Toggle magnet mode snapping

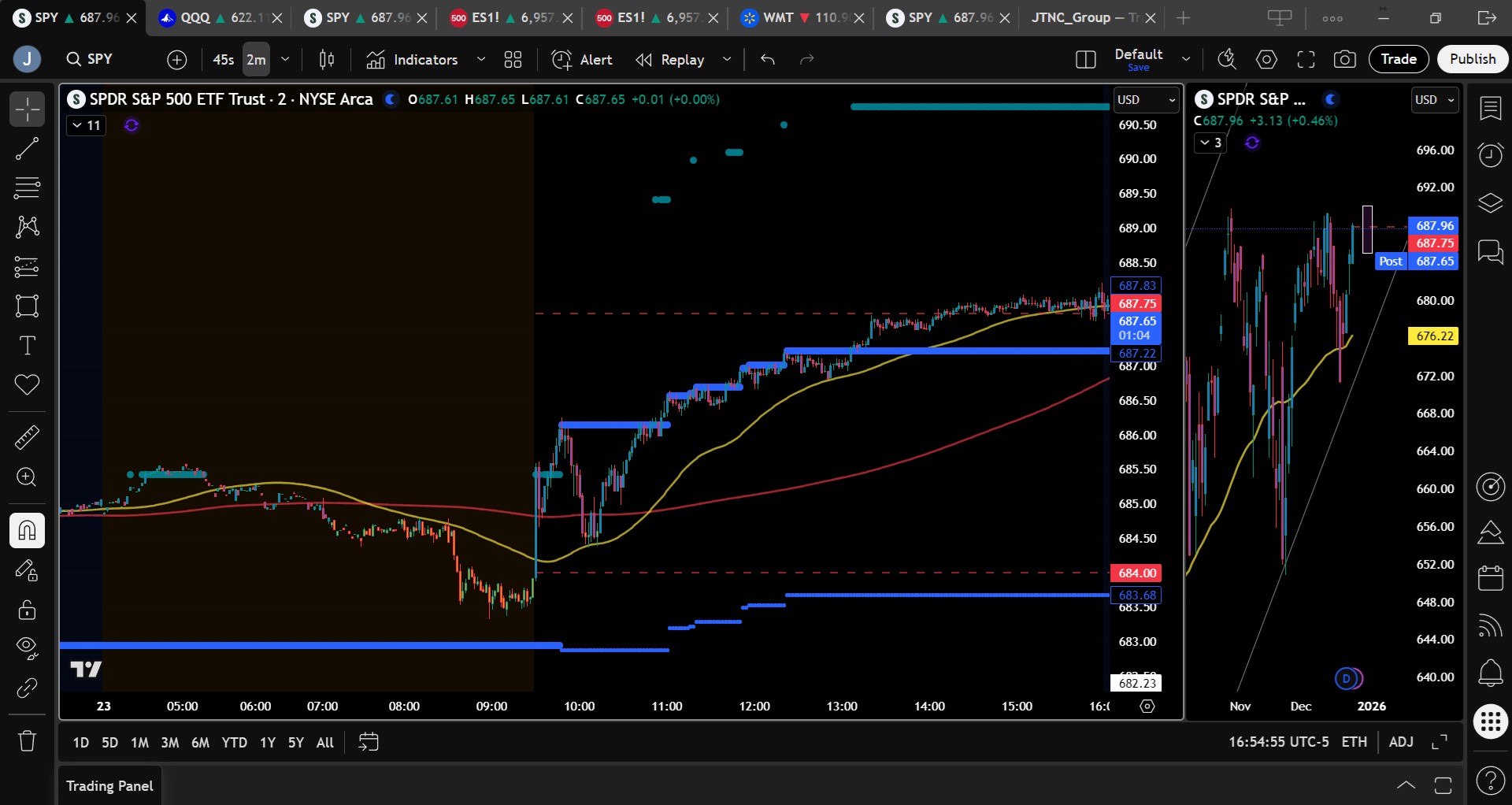click(27, 530)
